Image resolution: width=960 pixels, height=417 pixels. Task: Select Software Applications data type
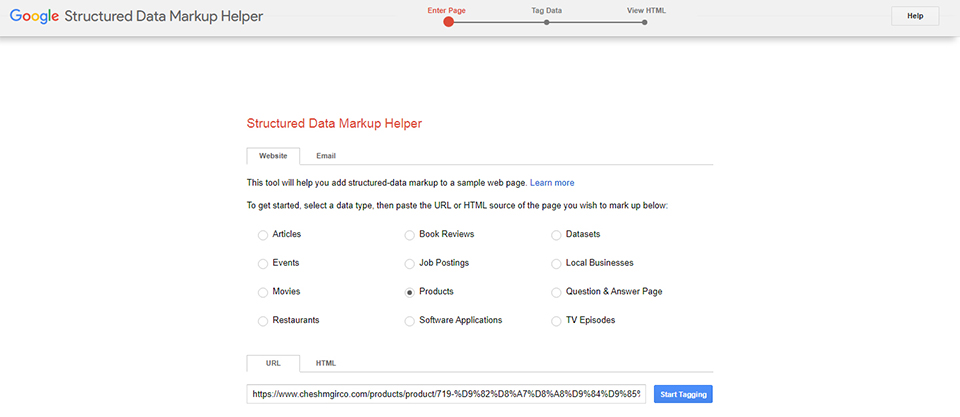[x=410, y=321]
